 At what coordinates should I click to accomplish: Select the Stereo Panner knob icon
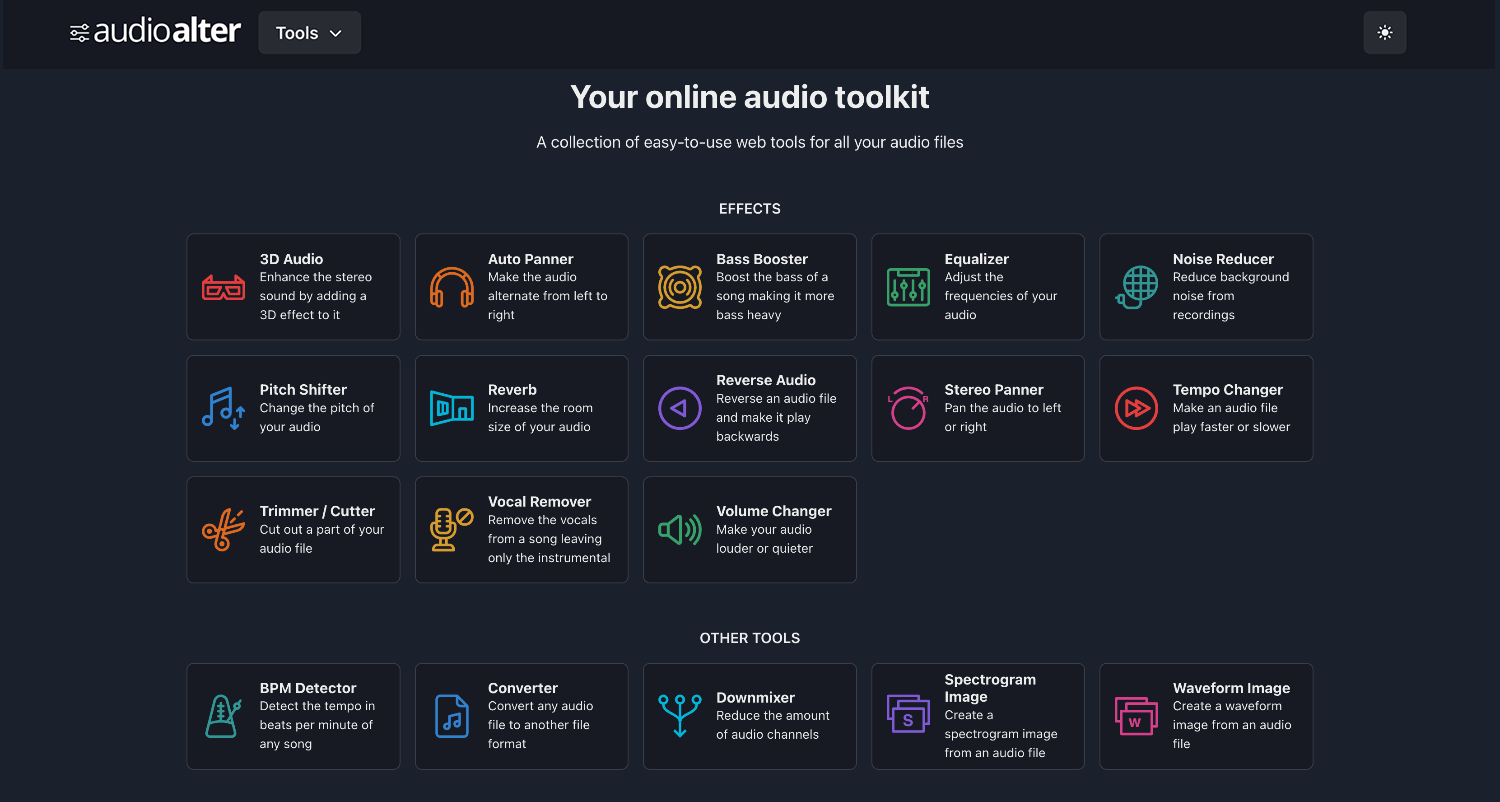coord(908,409)
